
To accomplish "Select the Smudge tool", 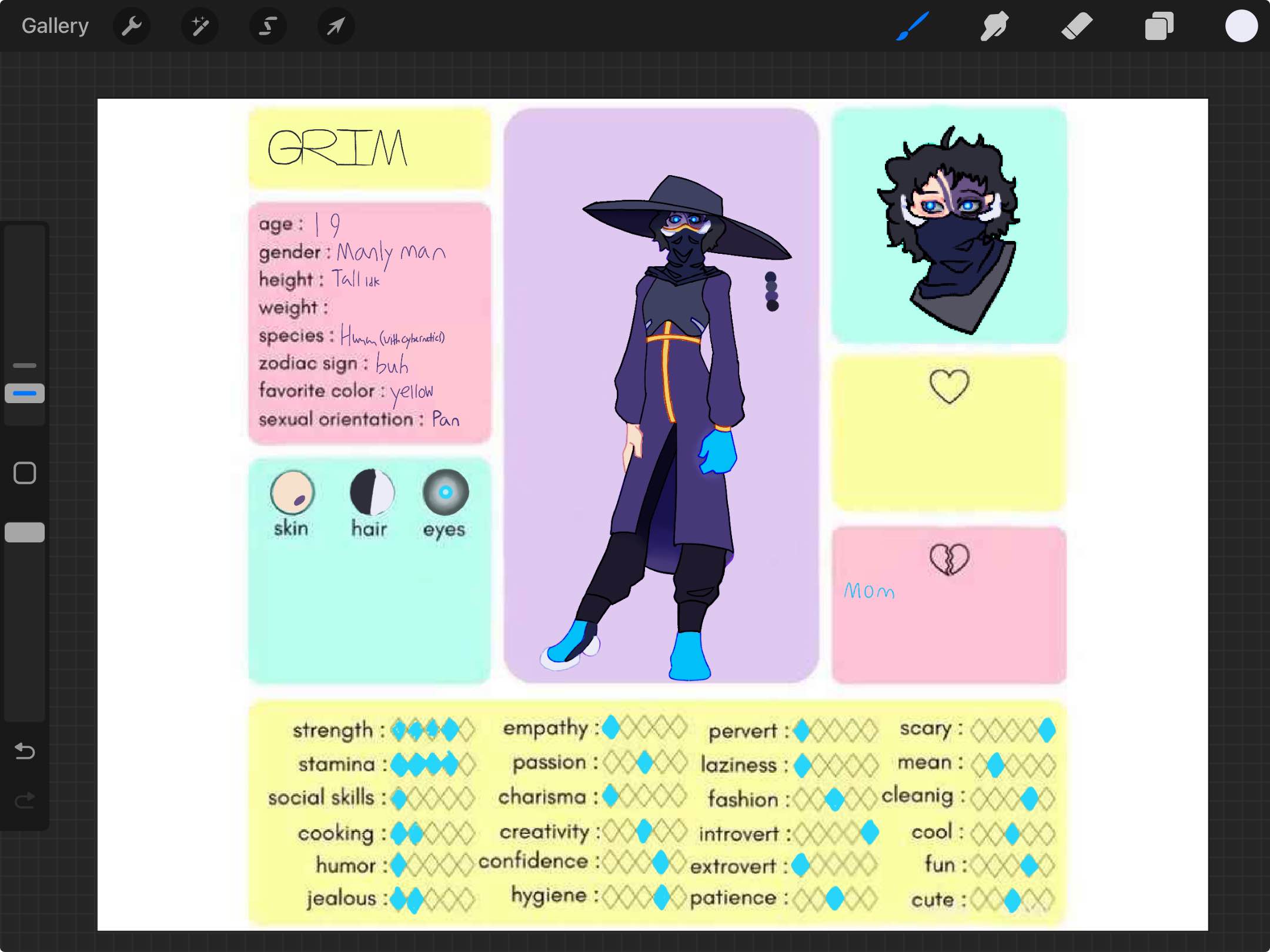I will [x=994, y=26].
